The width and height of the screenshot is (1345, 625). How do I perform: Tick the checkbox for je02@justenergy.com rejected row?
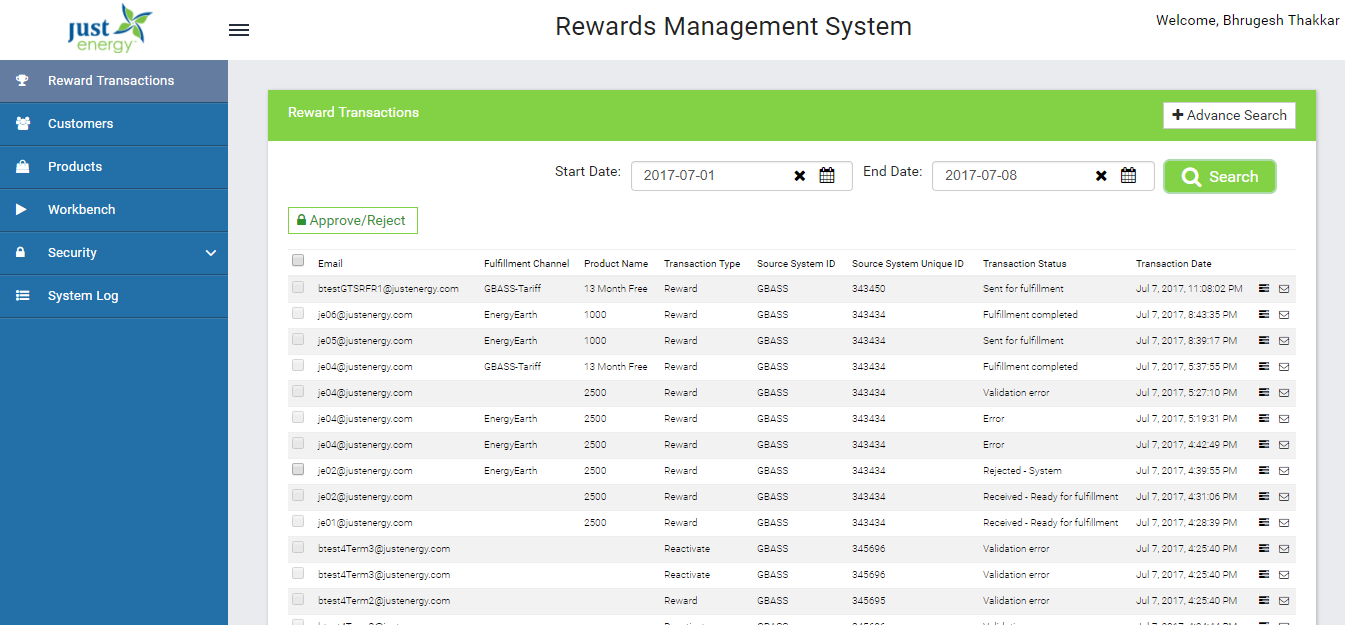click(298, 470)
